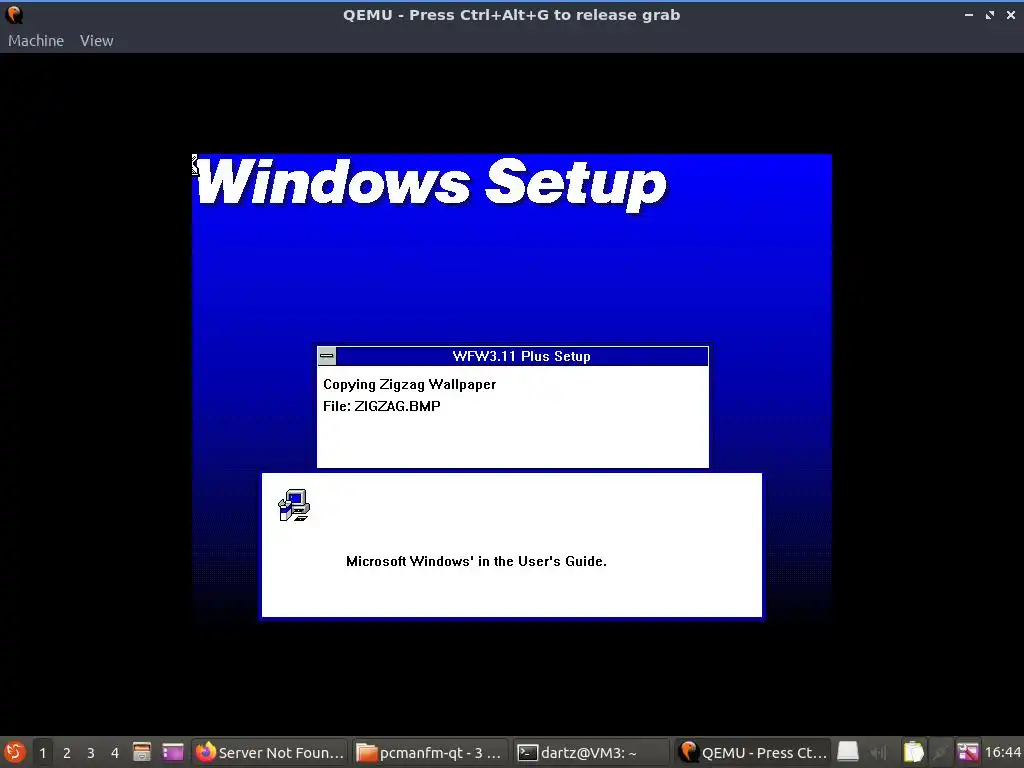Switch to workspace 2
1024x768 pixels.
67,753
